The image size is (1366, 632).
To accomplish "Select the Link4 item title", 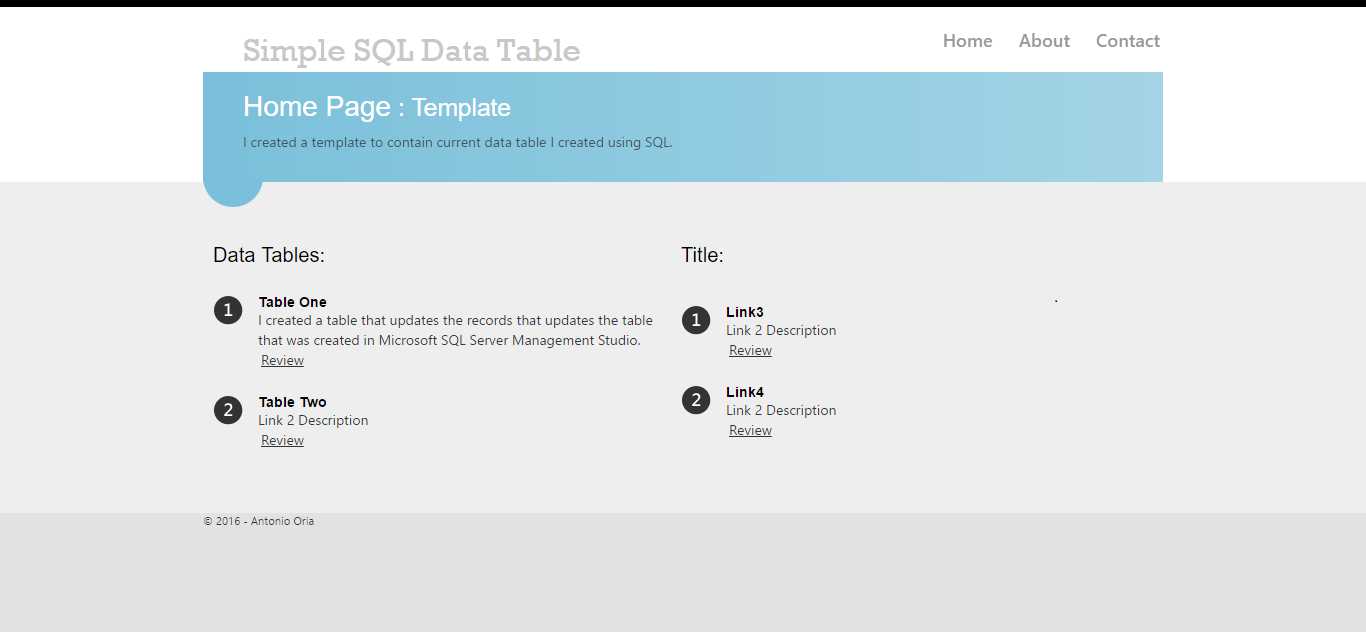I will (745, 392).
